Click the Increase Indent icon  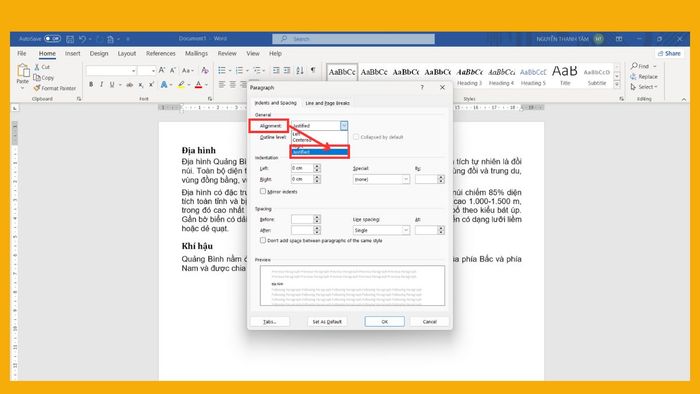click(287, 71)
